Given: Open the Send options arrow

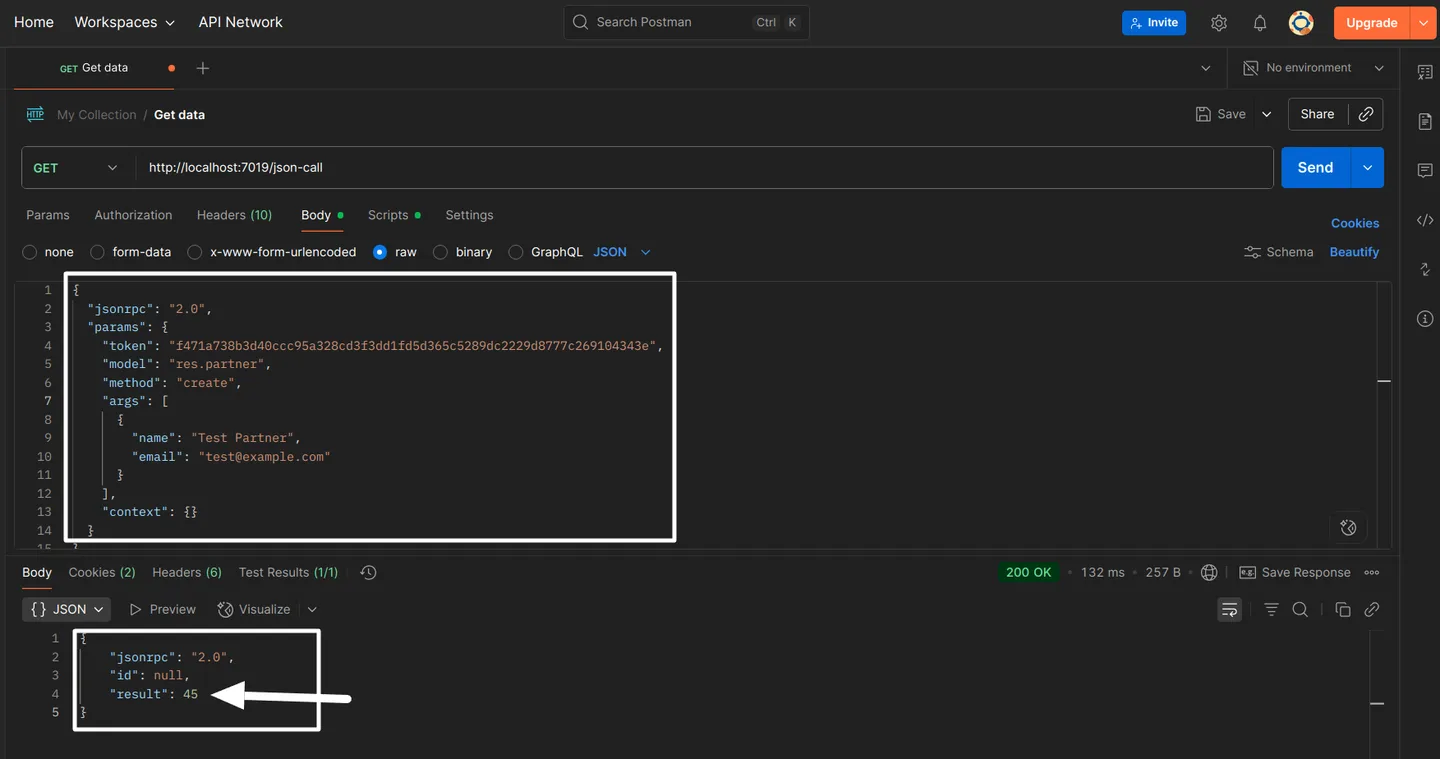Looking at the screenshot, I should tap(1367, 168).
